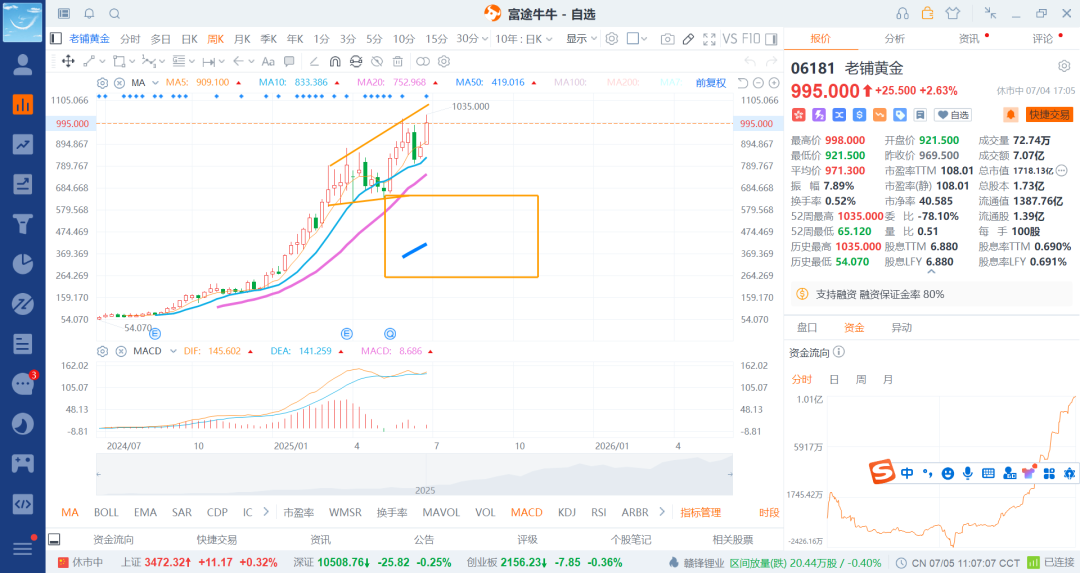Viewport: 1080px width, 573px height.
Task: Open customer service headset icon
Action: point(902,13)
